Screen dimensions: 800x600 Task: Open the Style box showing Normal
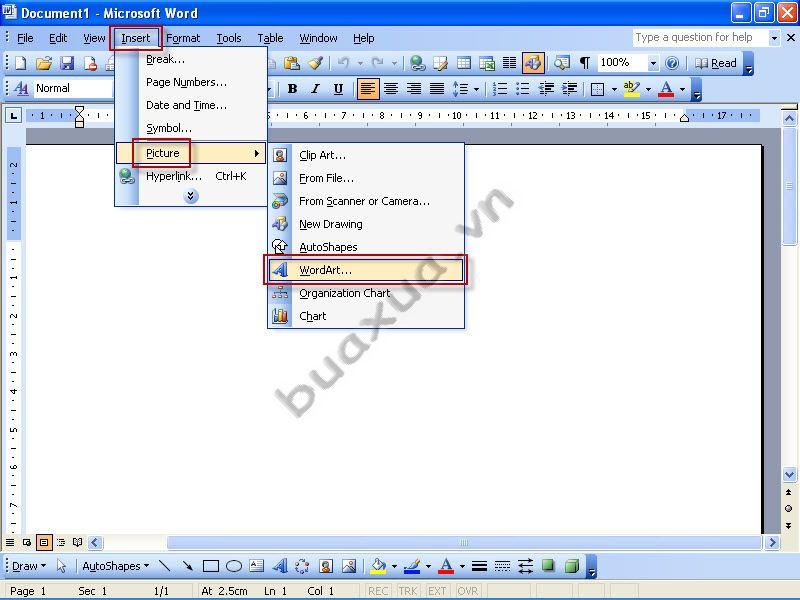[72, 88]
